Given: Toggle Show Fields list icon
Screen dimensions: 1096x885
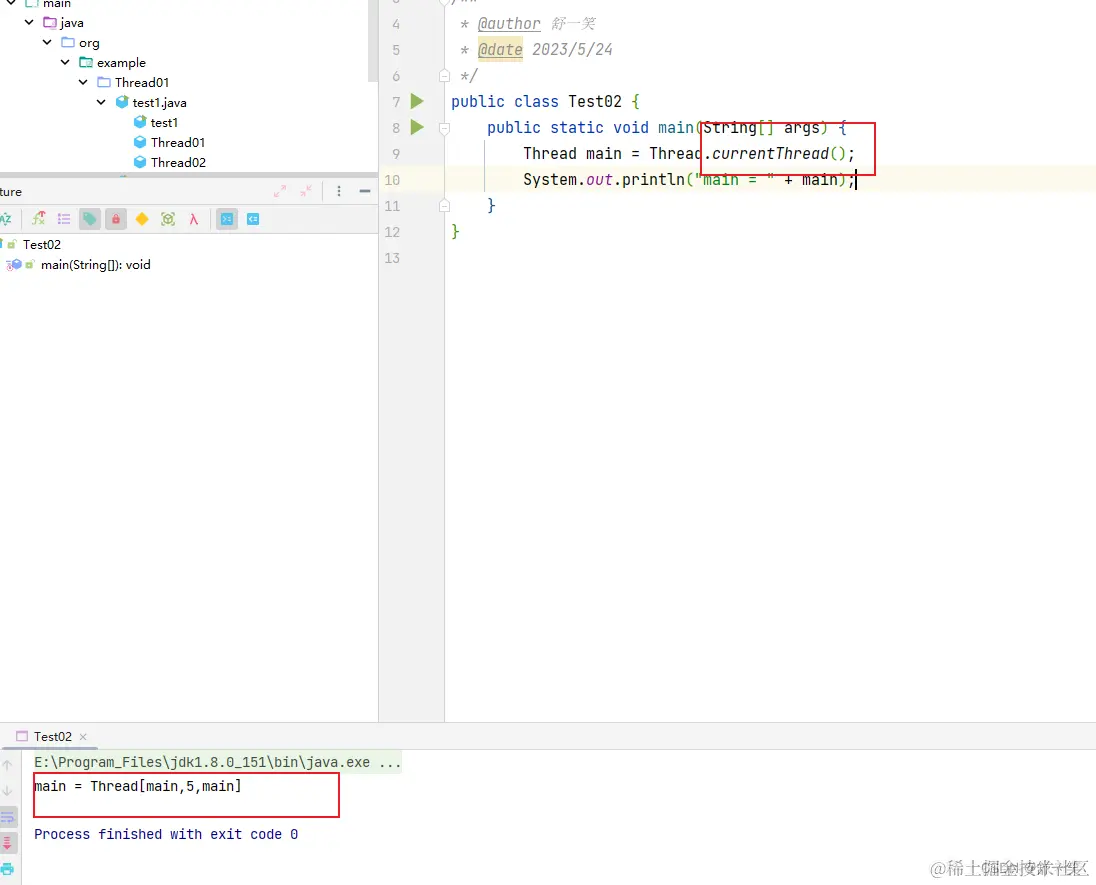Looking at the screenshot, I should click(64, 219).
